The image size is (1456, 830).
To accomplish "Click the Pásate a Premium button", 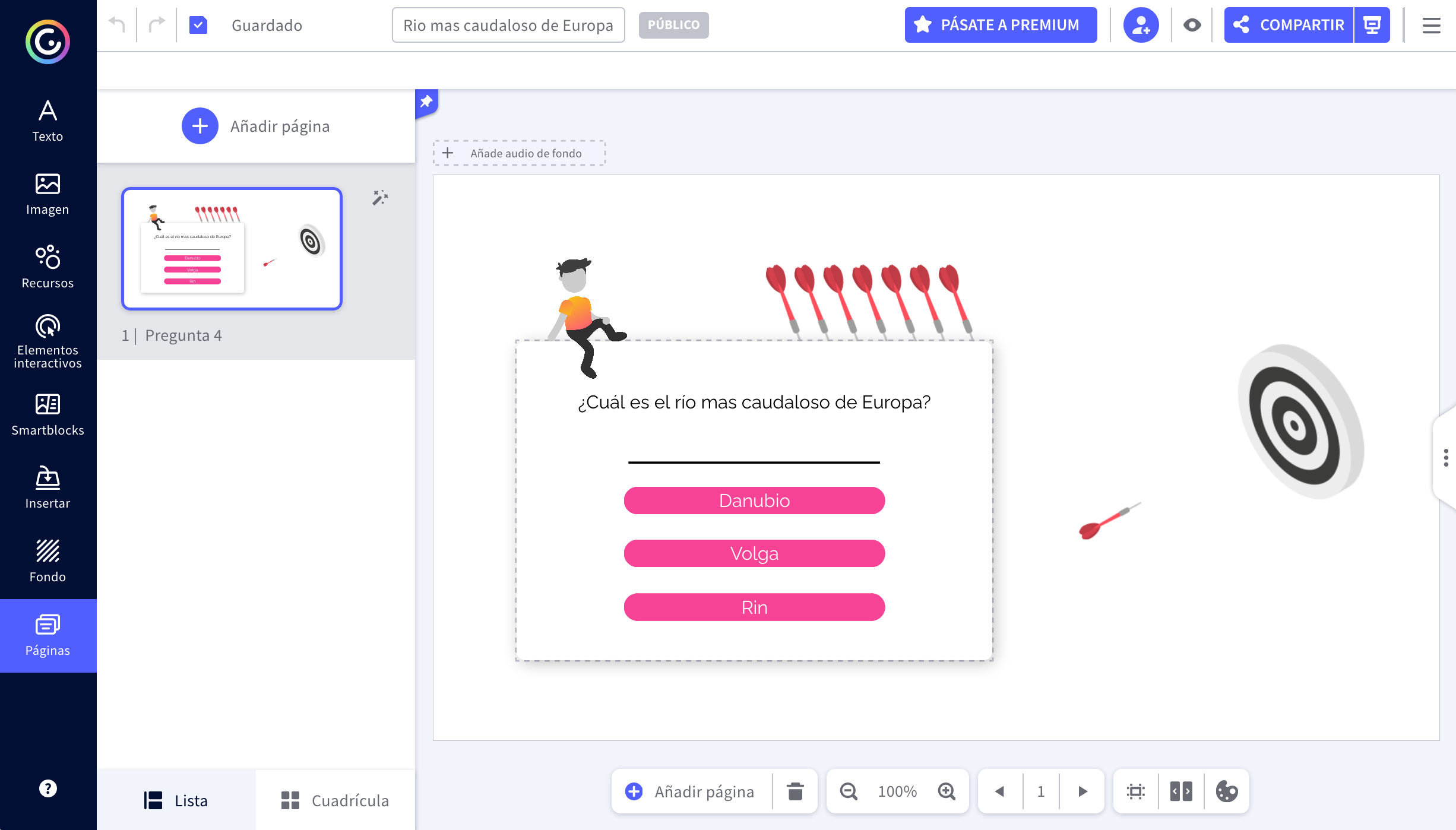I will [1001, 25].
